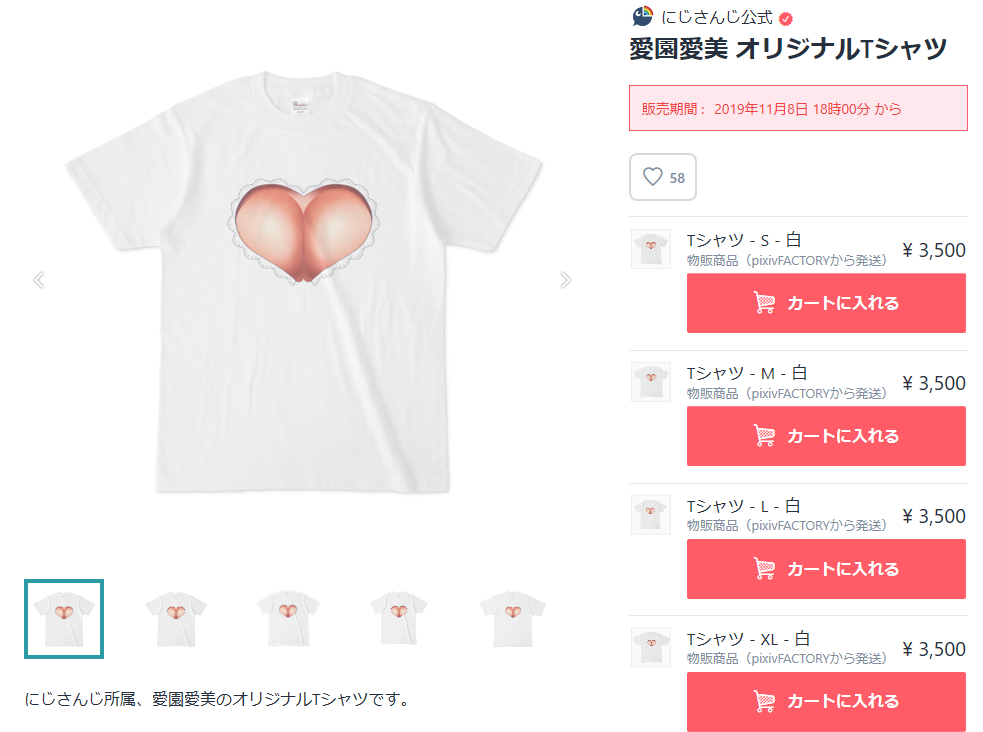Viewport: 983px width, 732px height.
Task: Click the size S variant small image
Action: pos(651,249)
